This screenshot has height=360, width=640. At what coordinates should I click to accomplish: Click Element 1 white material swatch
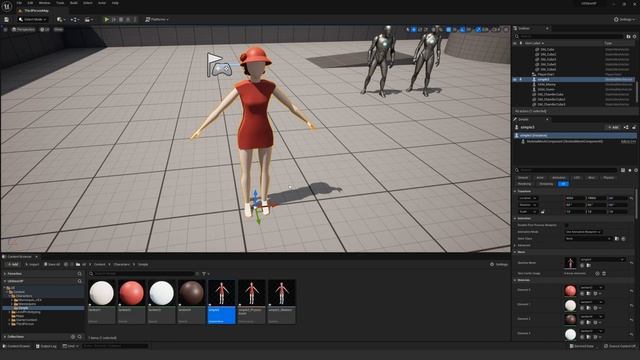tap(570, 305)
